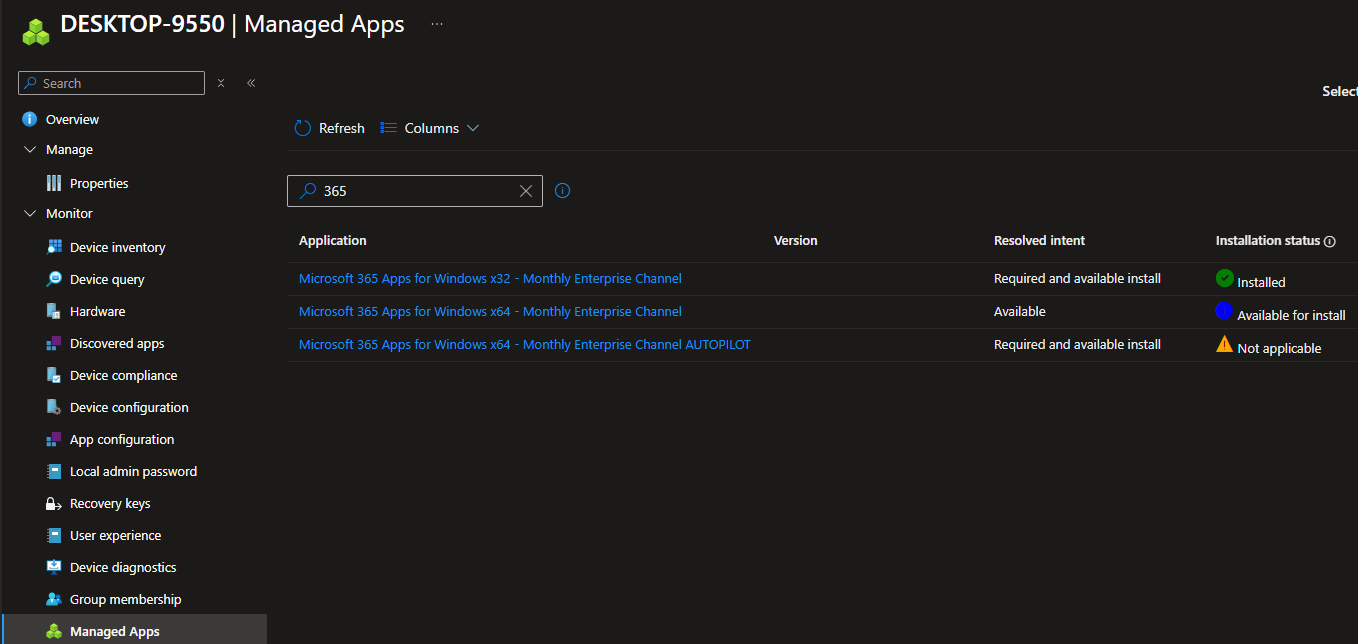Open the Microsoft 365 Apps AUTOPILOT link

(524, 344)
